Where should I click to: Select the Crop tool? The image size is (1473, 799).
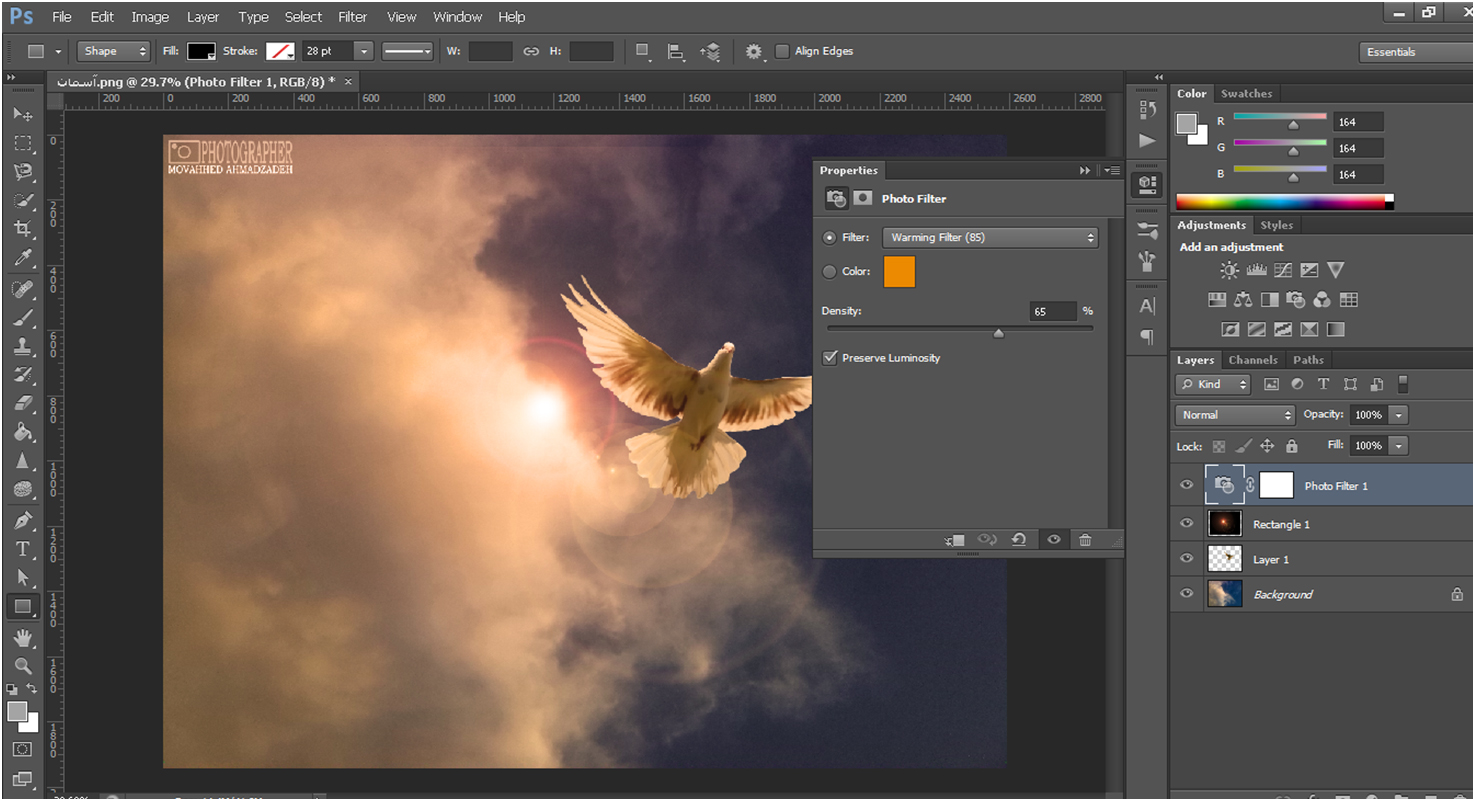pos(22,229)
